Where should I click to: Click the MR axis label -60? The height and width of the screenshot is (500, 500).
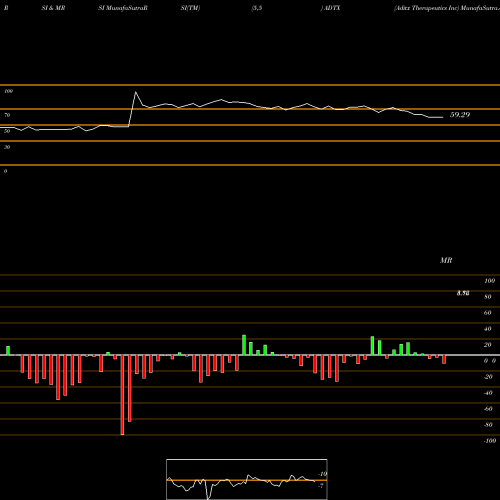pyautogui.click(x=488, y=409)
